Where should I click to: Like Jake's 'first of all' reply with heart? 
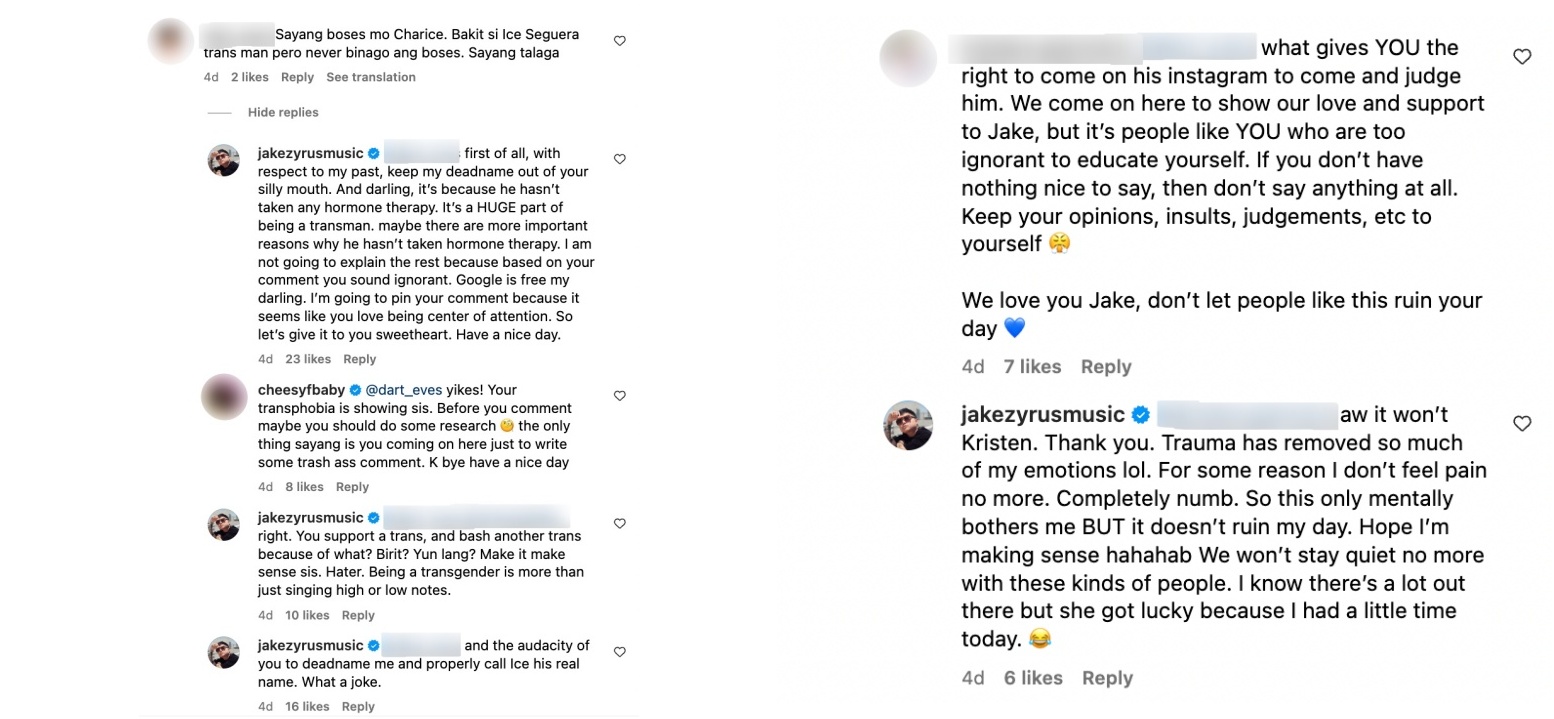point(620,159)
